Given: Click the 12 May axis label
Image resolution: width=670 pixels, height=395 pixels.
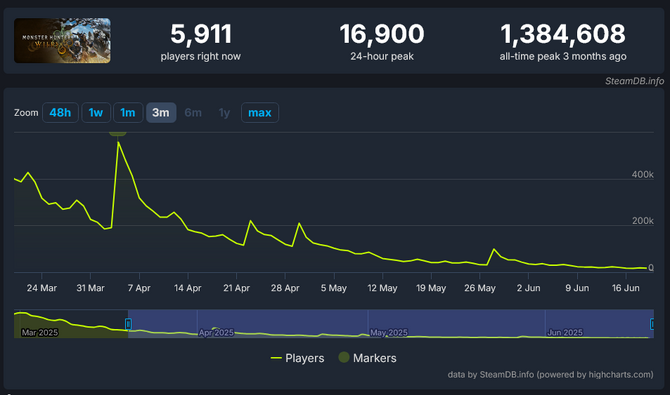Looking at the screenshot, I should tap(382, 288).
